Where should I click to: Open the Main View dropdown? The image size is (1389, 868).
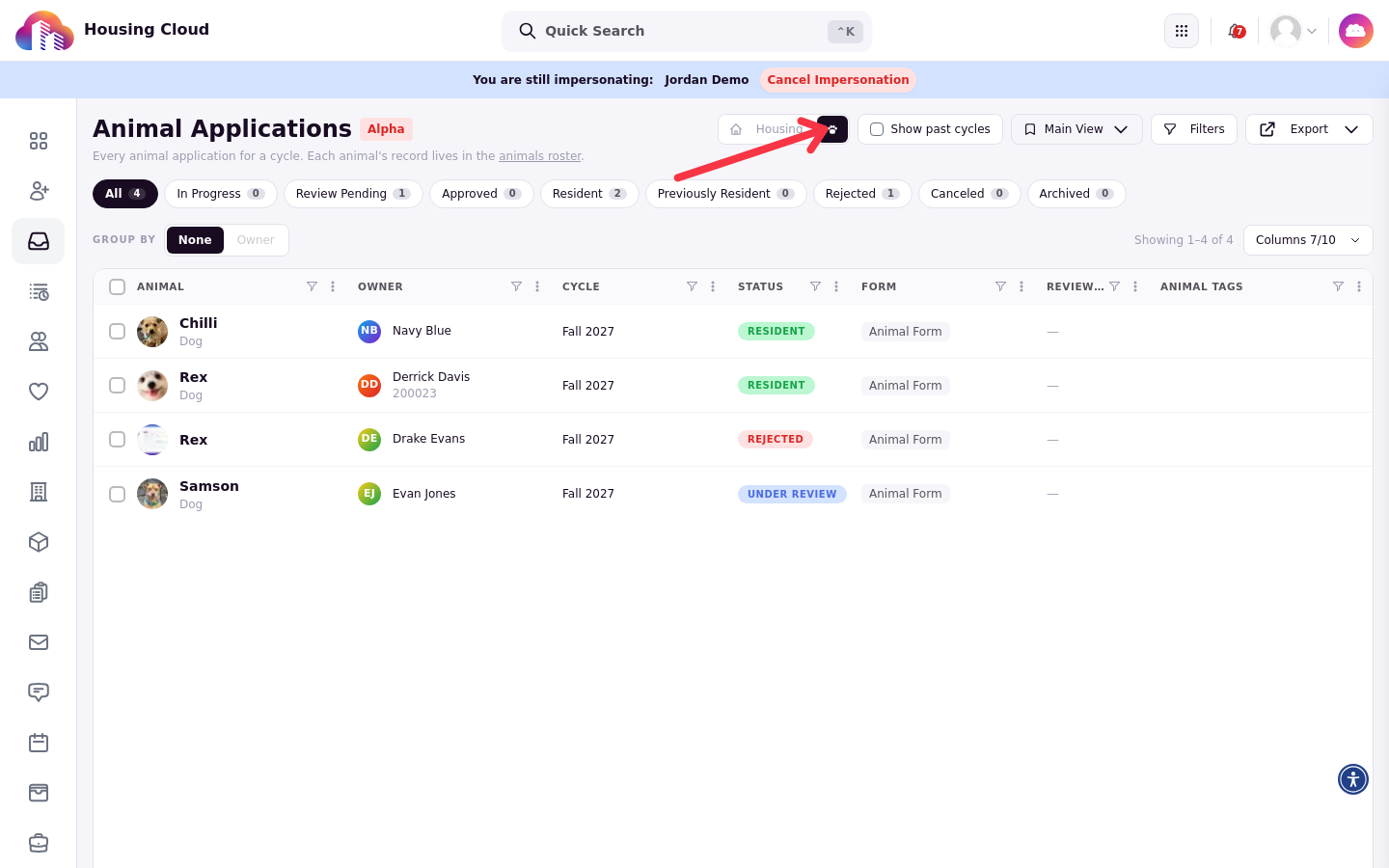[x=1076, y=129]
